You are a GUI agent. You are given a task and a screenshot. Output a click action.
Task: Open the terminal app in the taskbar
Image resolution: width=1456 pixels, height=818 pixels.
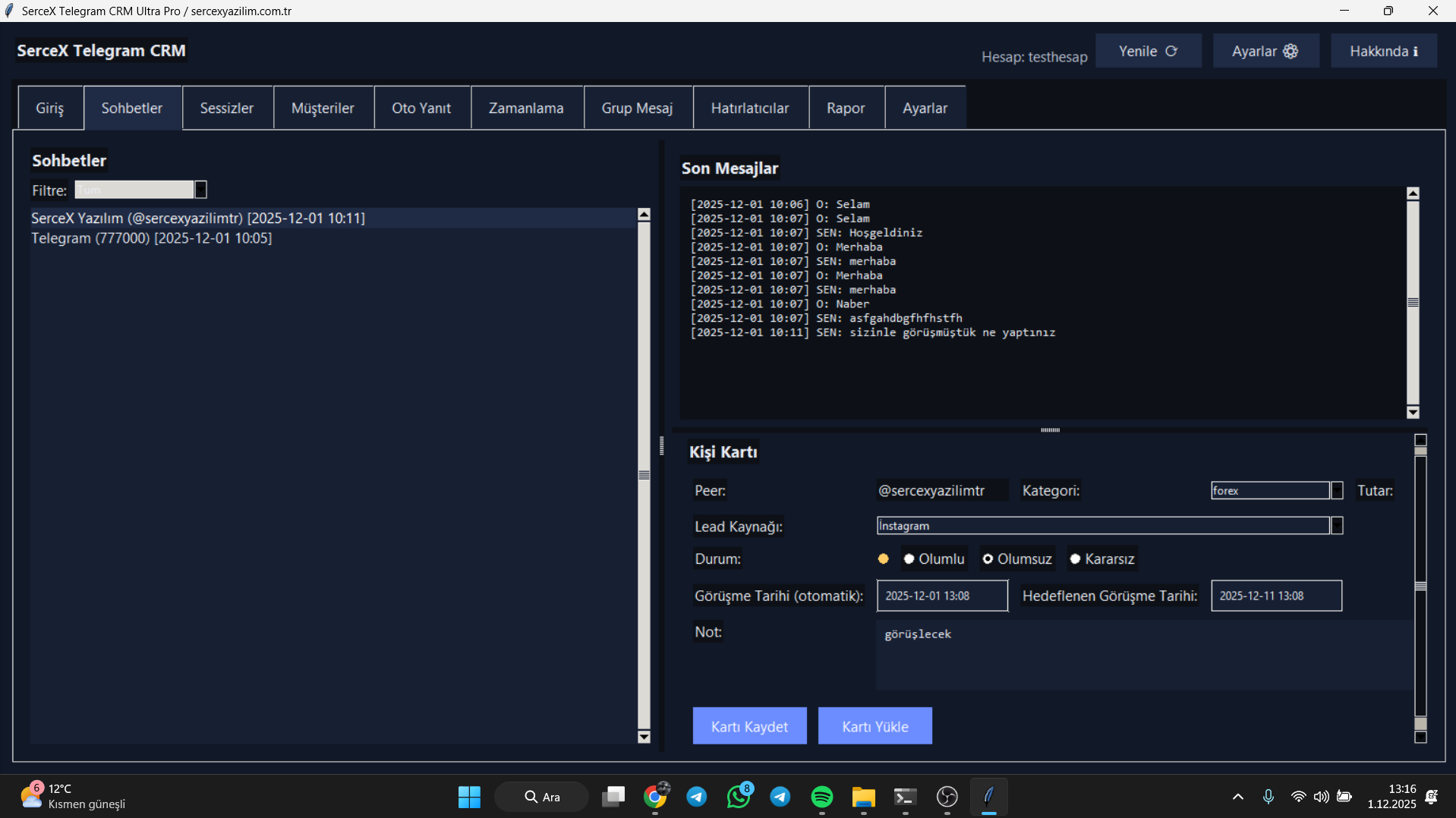[905, 797]
